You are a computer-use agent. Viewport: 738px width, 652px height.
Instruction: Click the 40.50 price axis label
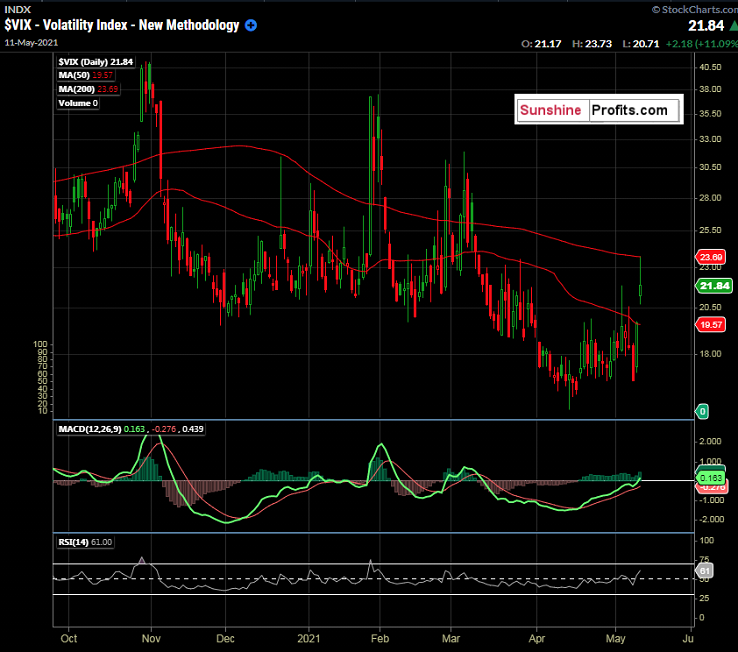click(x=710, y=67)
